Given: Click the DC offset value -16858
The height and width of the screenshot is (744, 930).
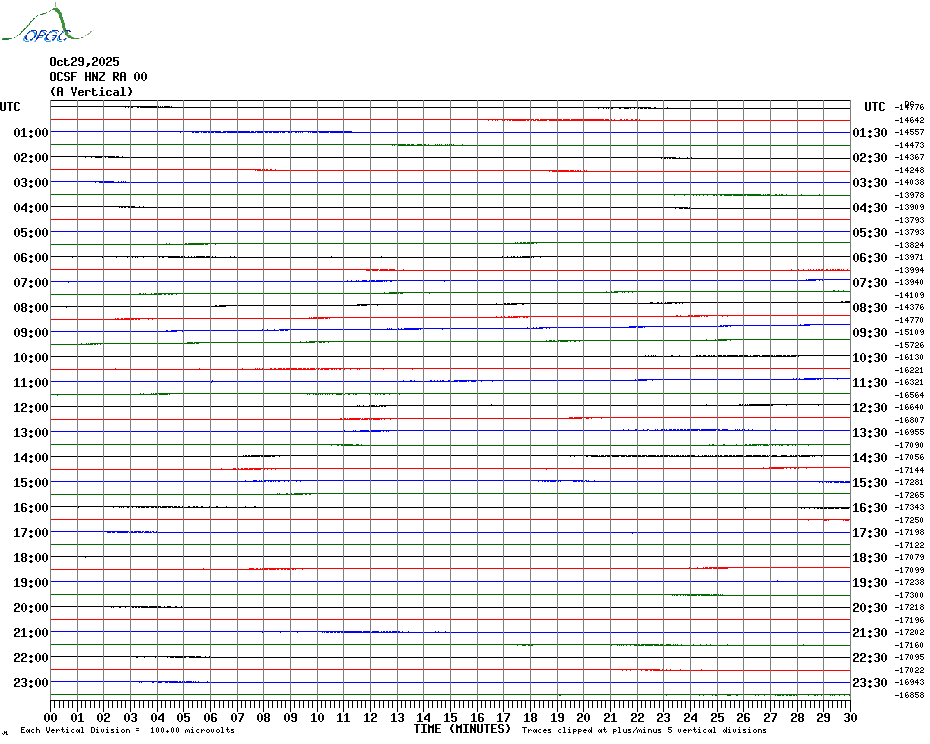Looking at the screenshot, I should tap(909, 695).
